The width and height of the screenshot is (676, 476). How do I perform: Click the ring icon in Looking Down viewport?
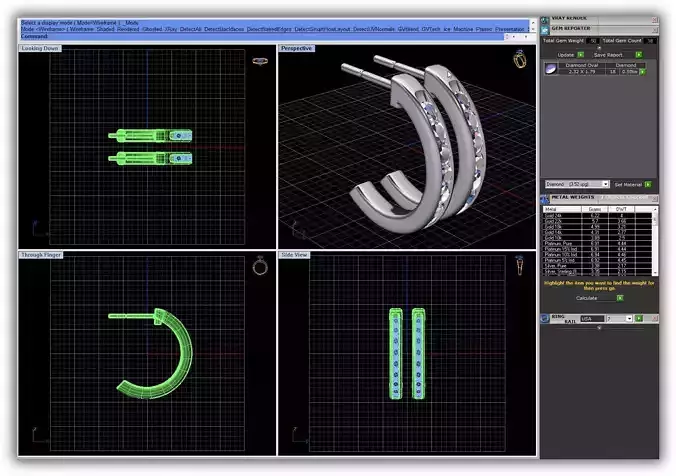[260, 61]
